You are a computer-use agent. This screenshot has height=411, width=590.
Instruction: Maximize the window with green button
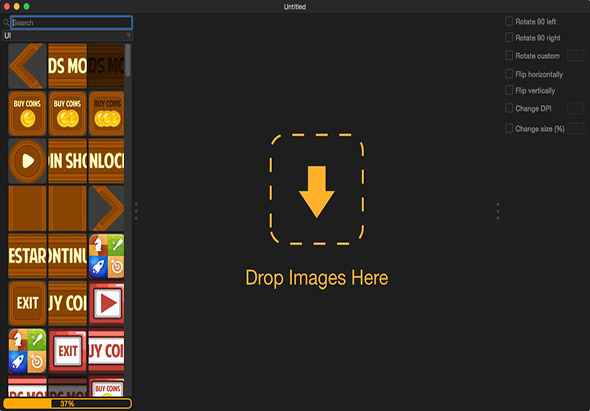point(26,6)
